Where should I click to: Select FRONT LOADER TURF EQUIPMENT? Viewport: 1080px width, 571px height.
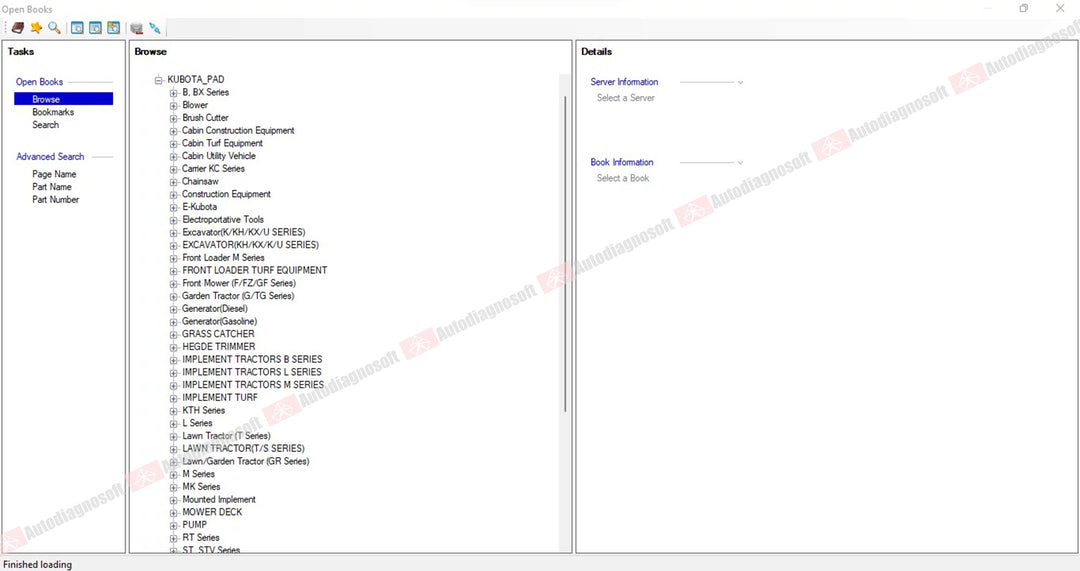pos(255,271)
